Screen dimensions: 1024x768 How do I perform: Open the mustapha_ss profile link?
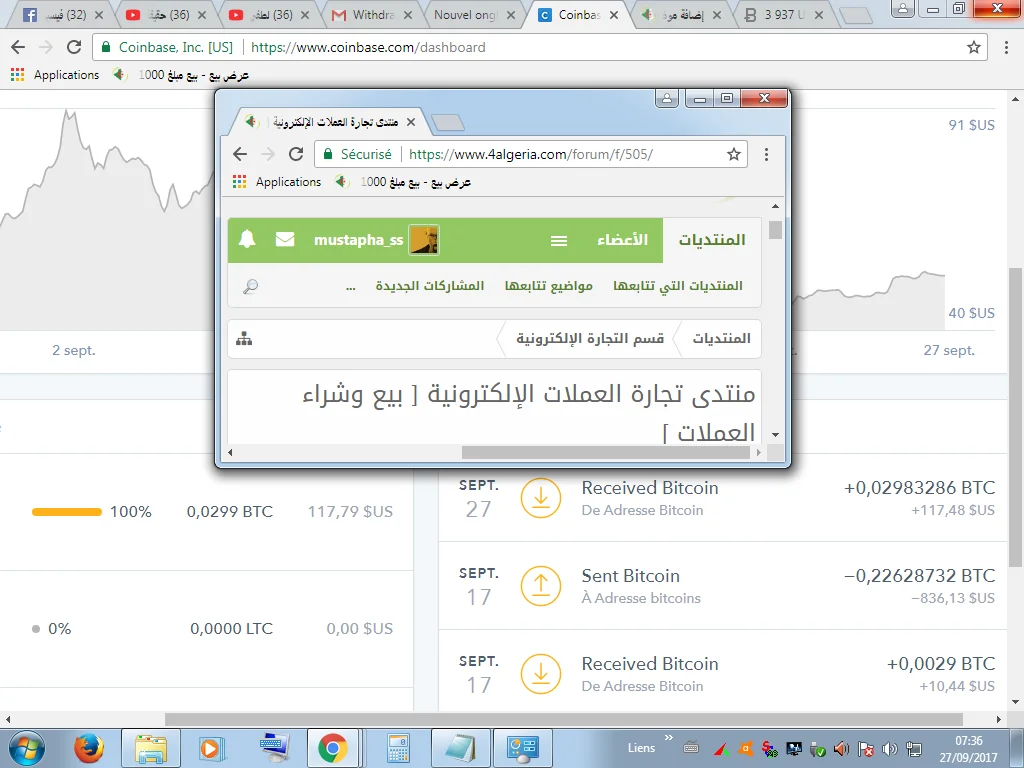pos(359,240)
